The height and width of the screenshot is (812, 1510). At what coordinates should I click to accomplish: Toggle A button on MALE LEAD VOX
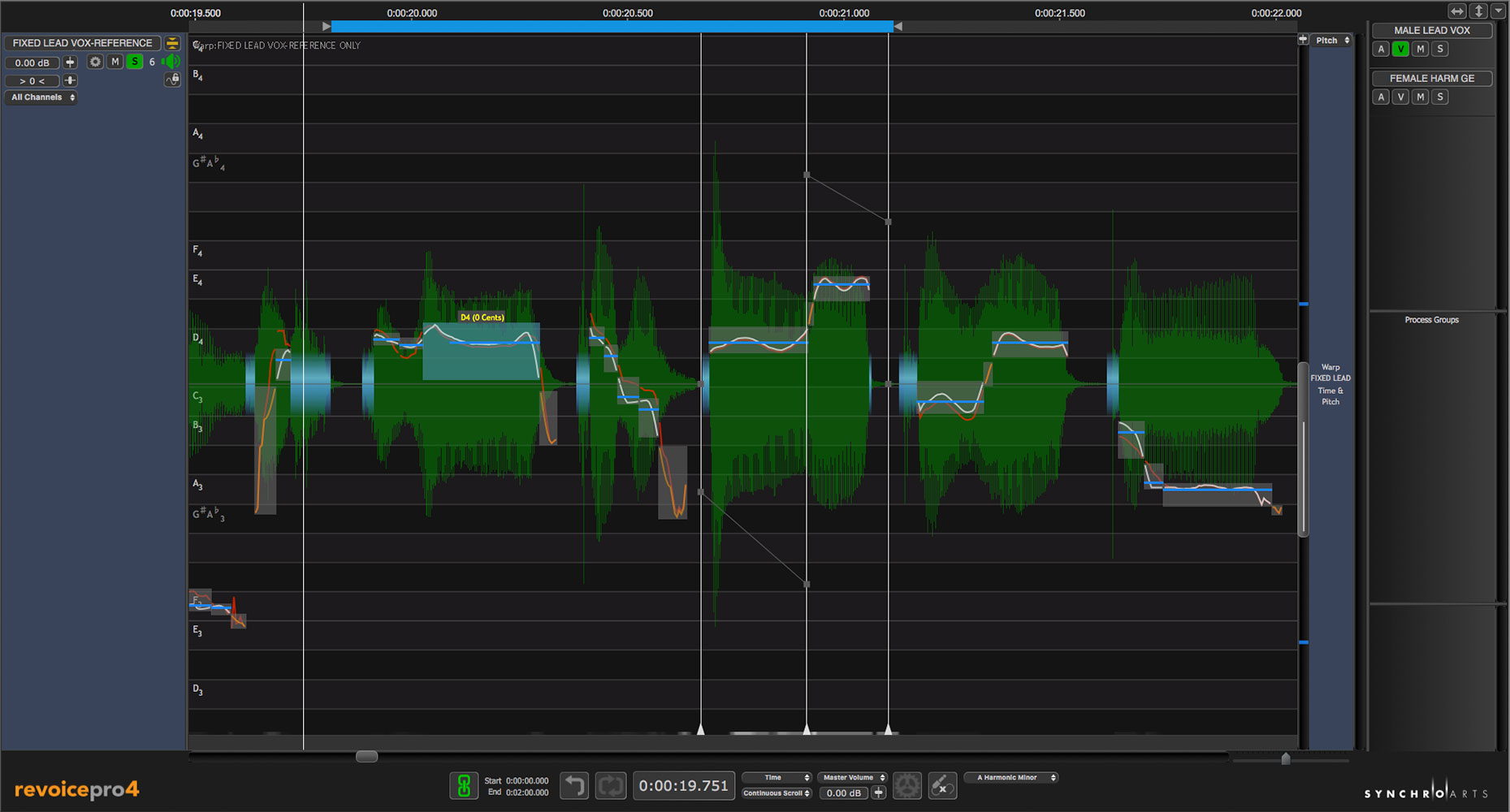tap(1381, 49)
